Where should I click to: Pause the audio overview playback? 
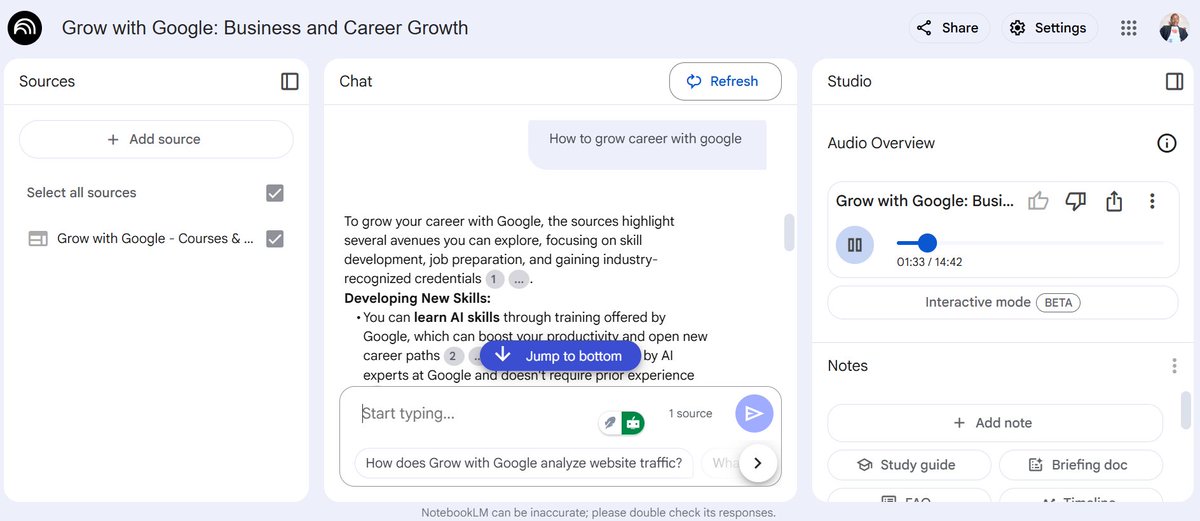click(855, 245)
